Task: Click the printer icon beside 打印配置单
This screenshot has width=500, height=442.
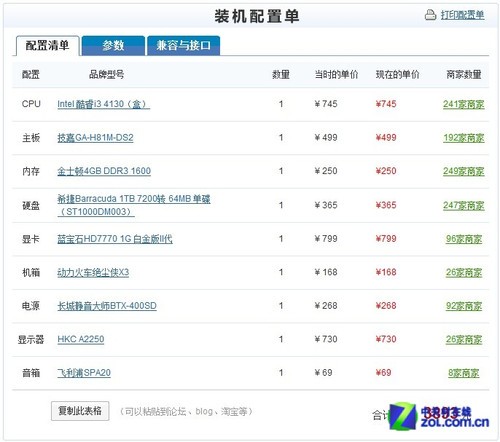Action: tap(430, 15)
